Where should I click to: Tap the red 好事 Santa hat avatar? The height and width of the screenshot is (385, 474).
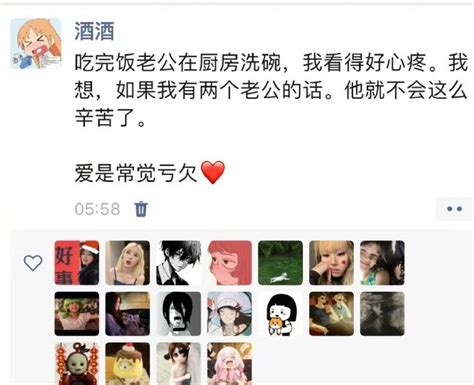coord(77,263)
